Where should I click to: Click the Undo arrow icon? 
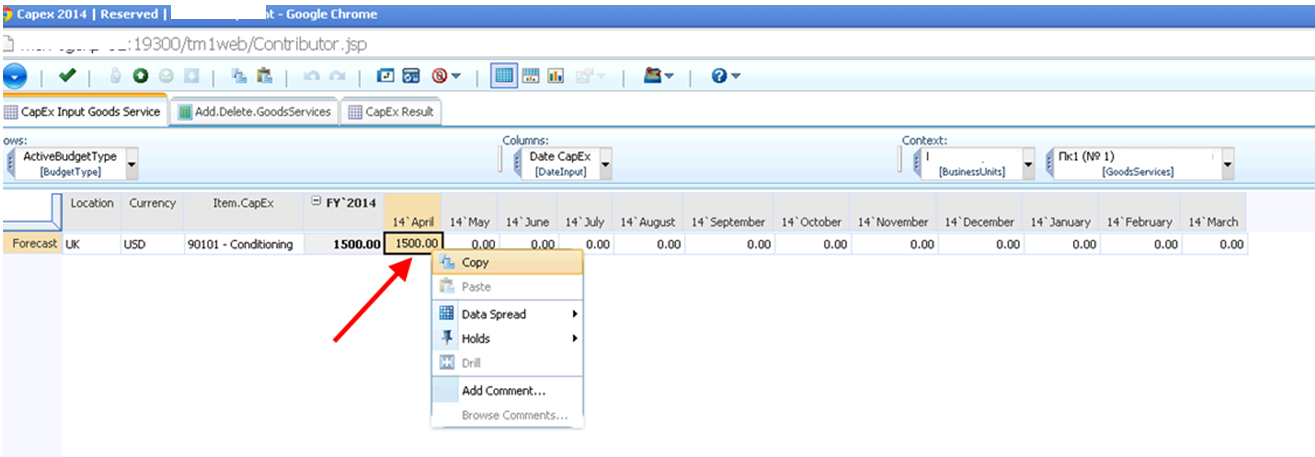coord(312,76)
